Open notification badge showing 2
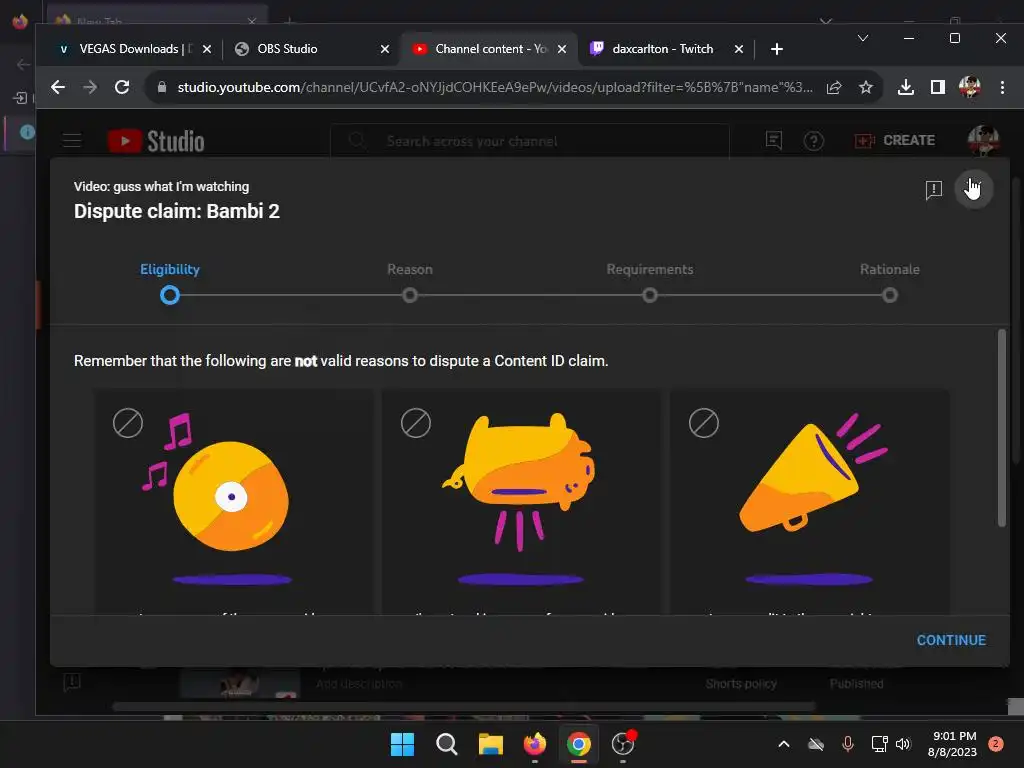Image resolution: width=1024 pixels, height=768 pixels. click(x=996, y=744)
